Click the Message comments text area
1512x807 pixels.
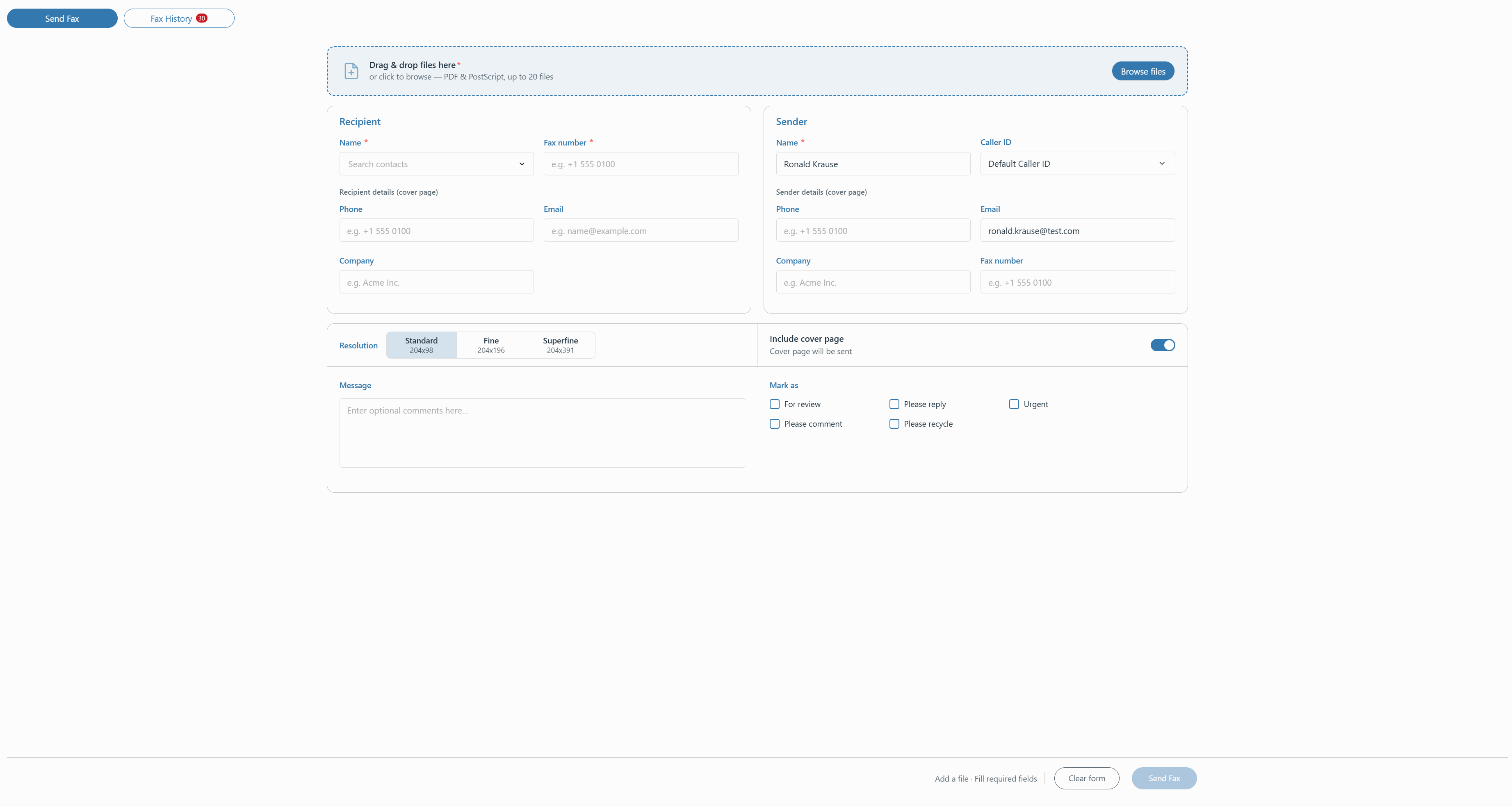point(542,433)
